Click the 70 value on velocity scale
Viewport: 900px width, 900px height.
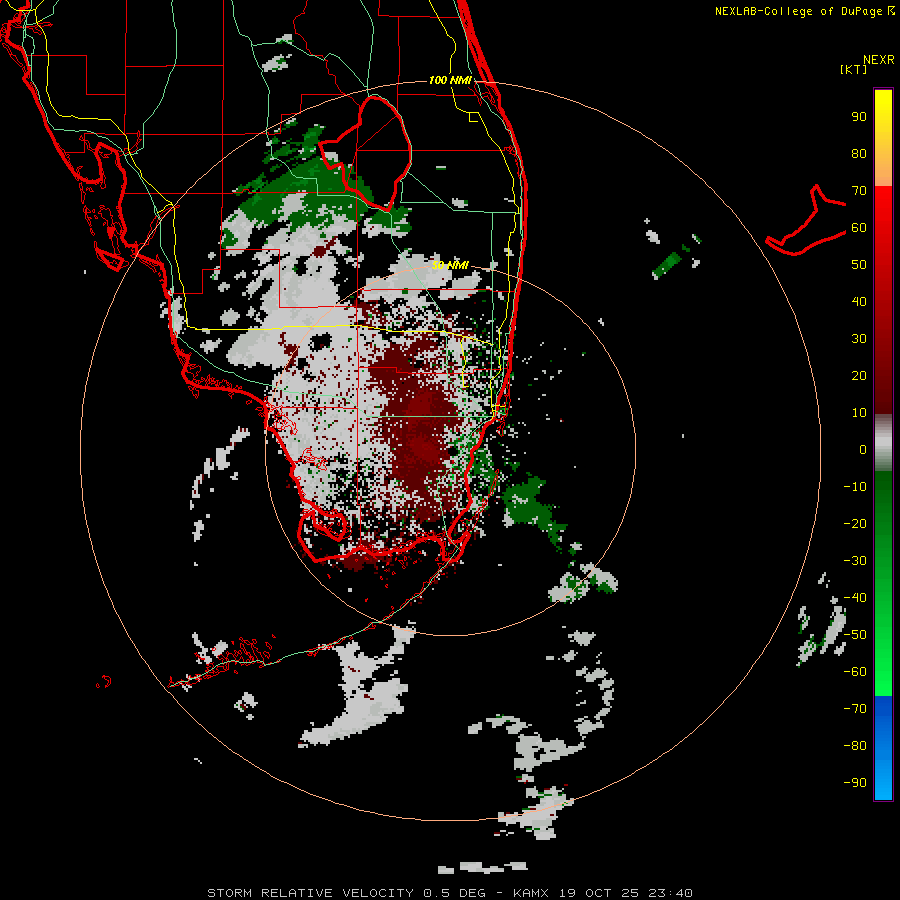(x=859, y=191)
